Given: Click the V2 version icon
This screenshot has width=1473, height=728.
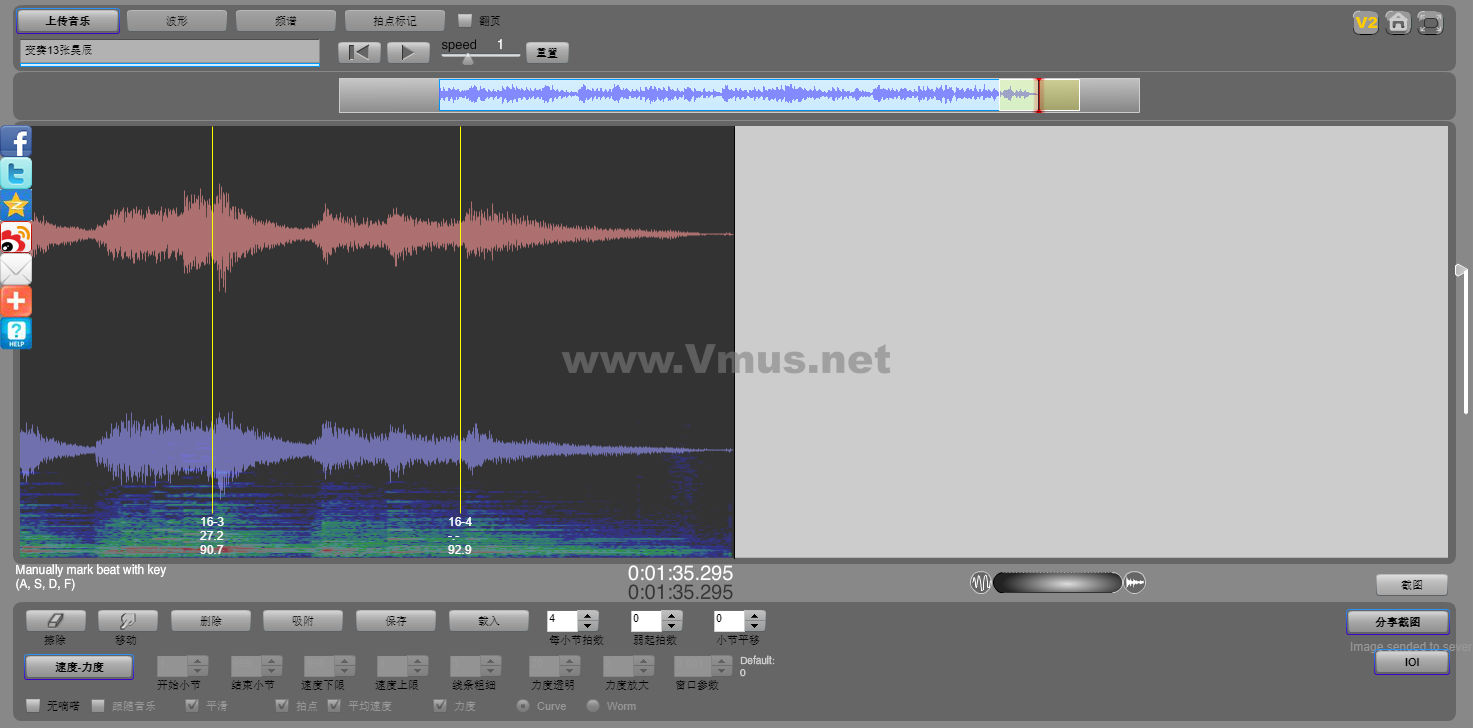Looking at the screenshot, I should [1365, 22].
